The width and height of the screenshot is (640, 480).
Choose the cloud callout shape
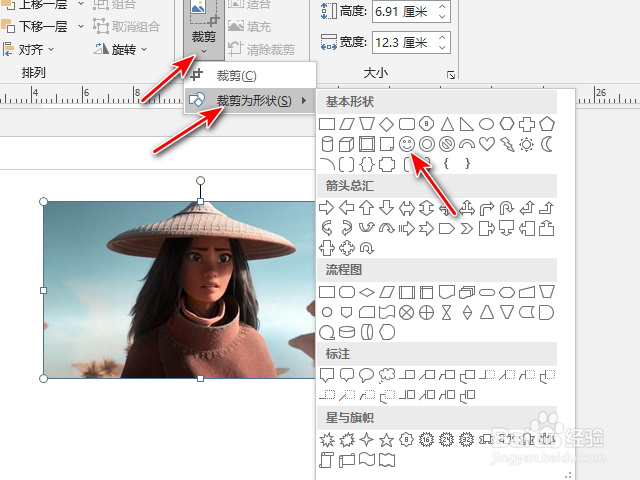387,376
